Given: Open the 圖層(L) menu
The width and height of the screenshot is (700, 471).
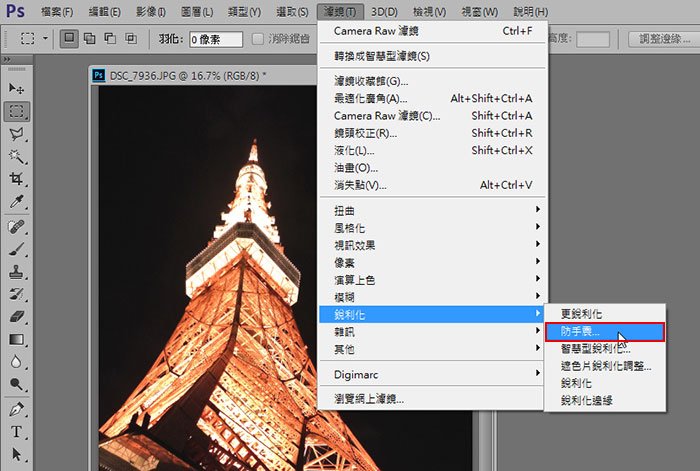Looking at the screenshot, I should click(197, 12).
